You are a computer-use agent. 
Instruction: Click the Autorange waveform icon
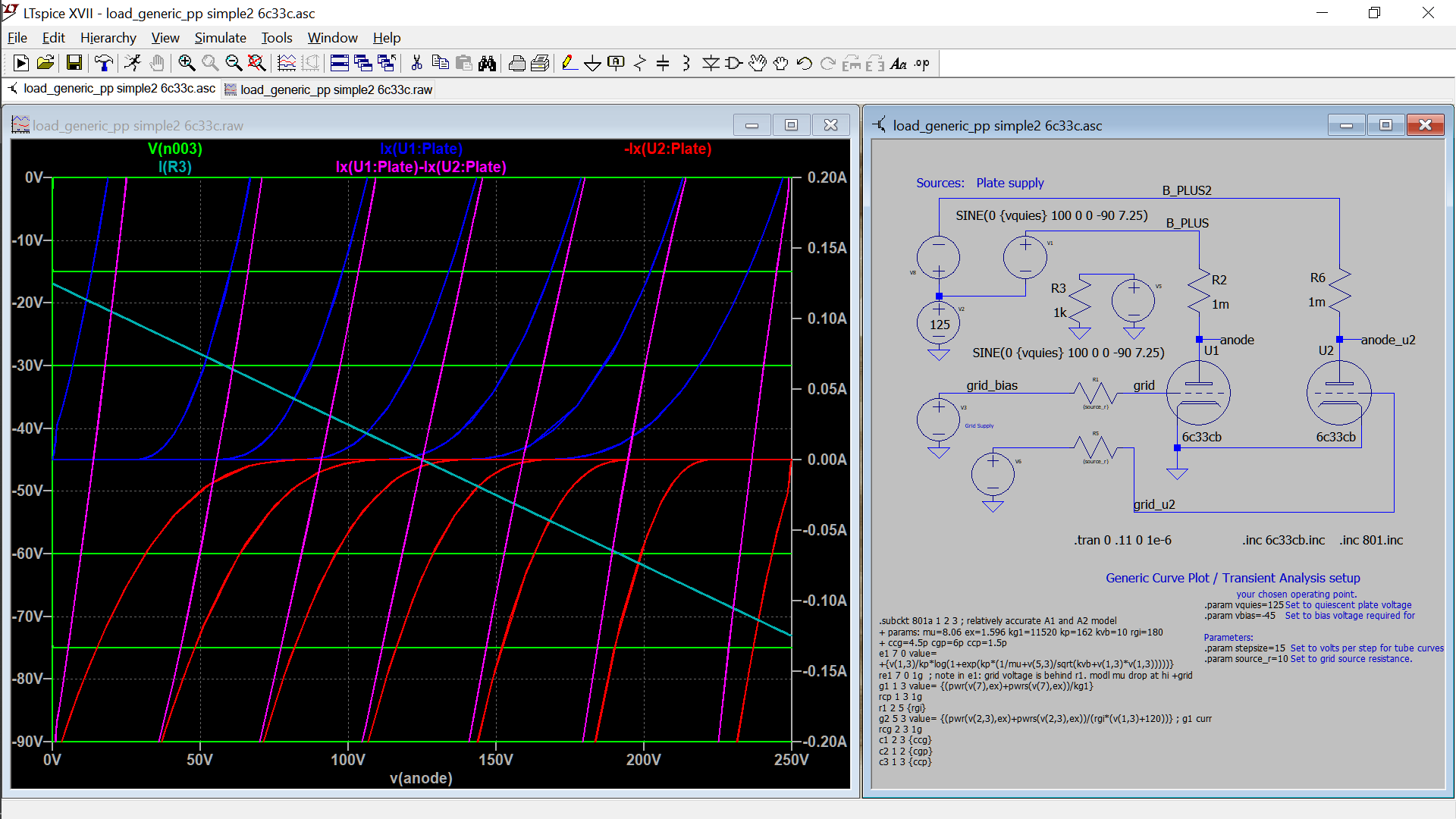pyautogui.click(x=287, y=64)
